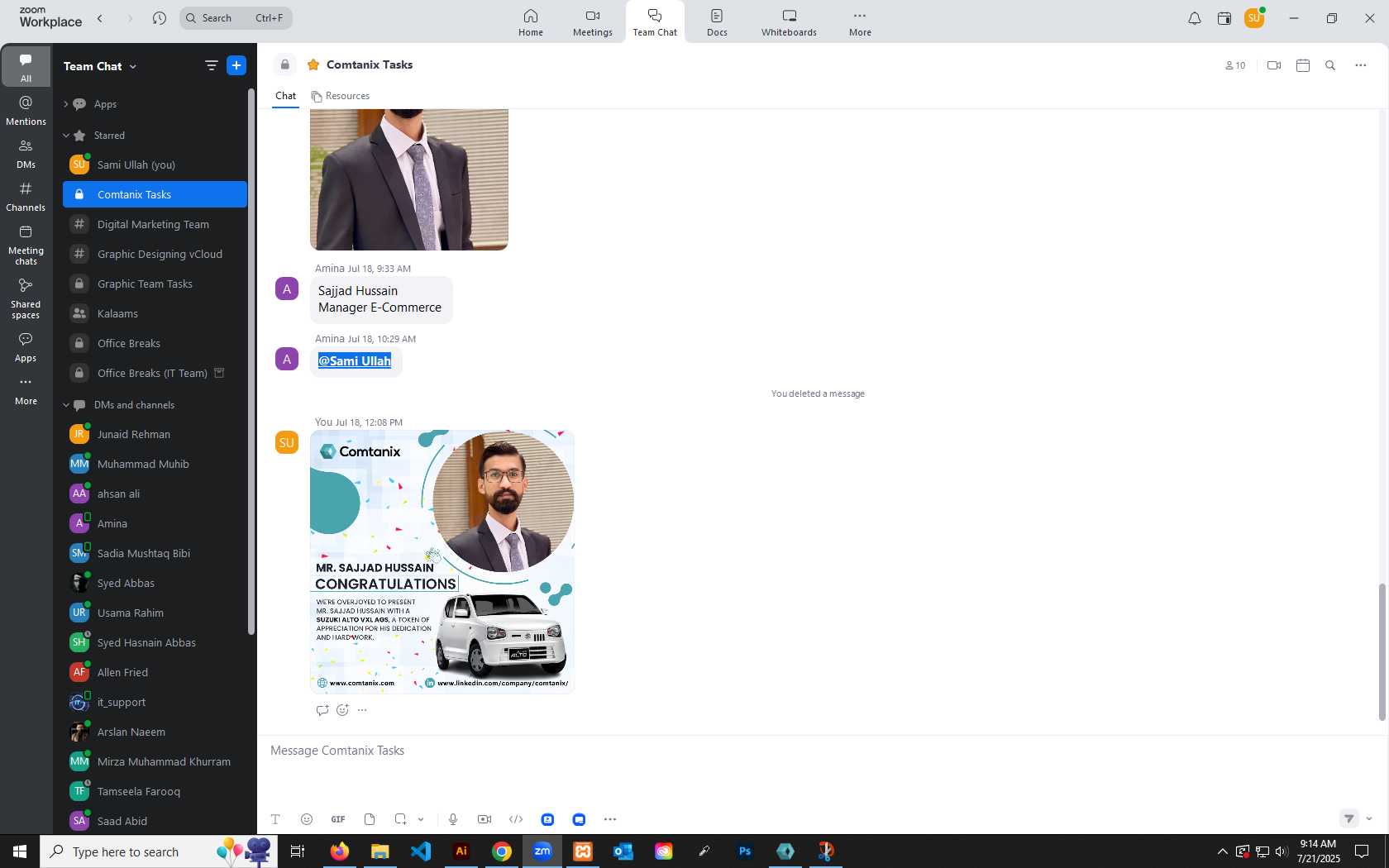Open Apps in left sidebar
This screenshot has height=868, width=1389.
[x=26, y=347]
